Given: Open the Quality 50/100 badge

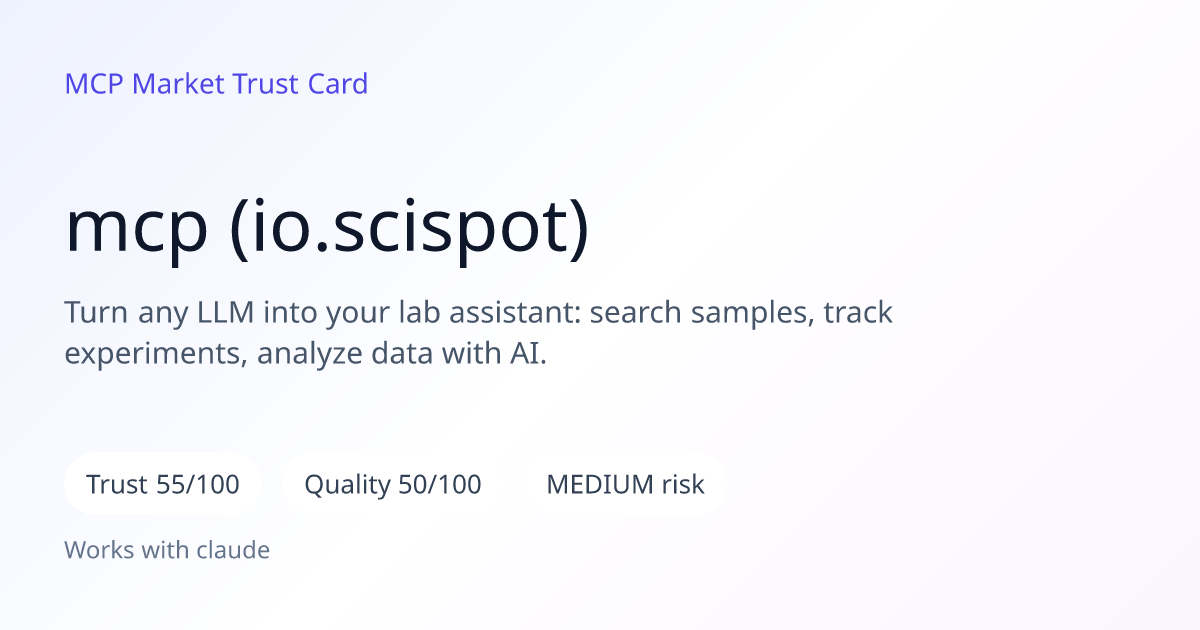Looking at the screenshot, I should pos(393,485).
